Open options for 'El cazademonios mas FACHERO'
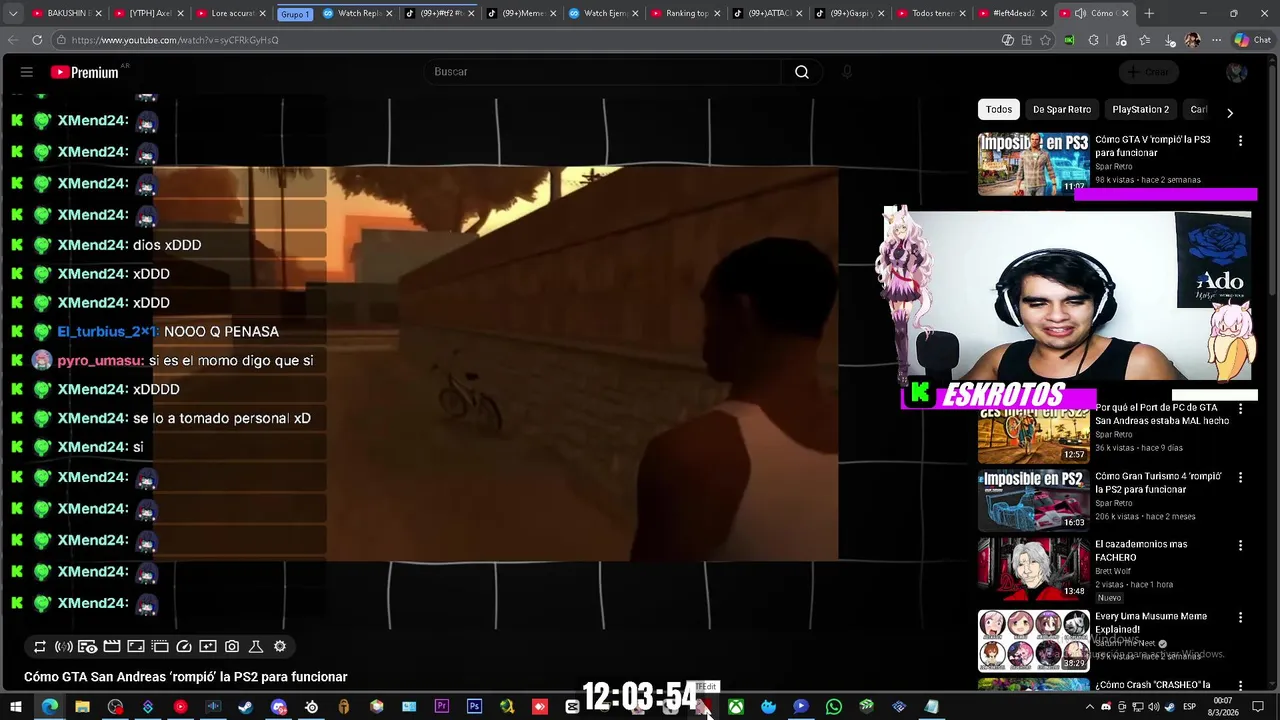 coord(1241,546)
